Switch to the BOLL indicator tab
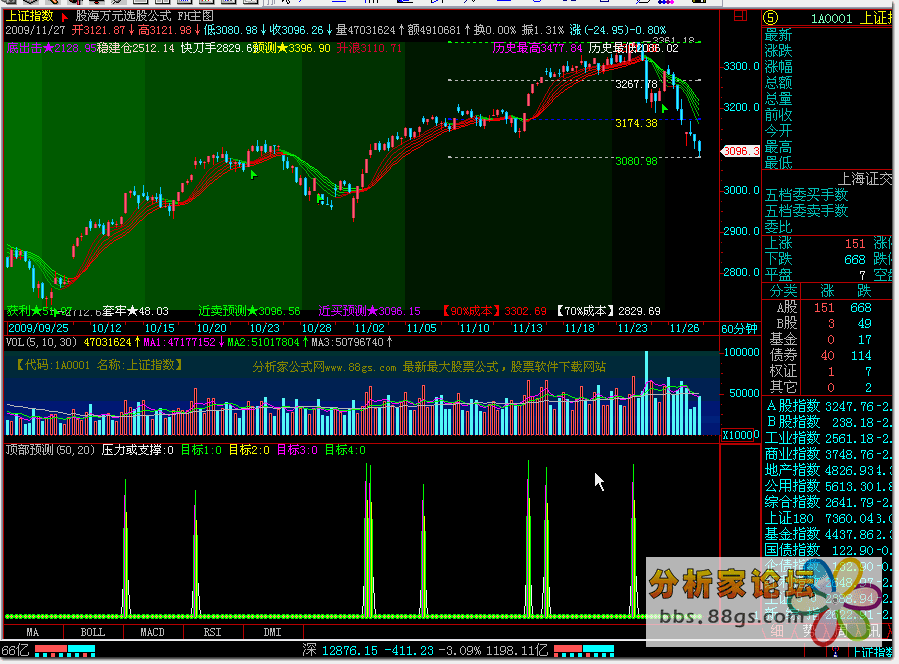The image size is (899, 664). pos(92,632)
